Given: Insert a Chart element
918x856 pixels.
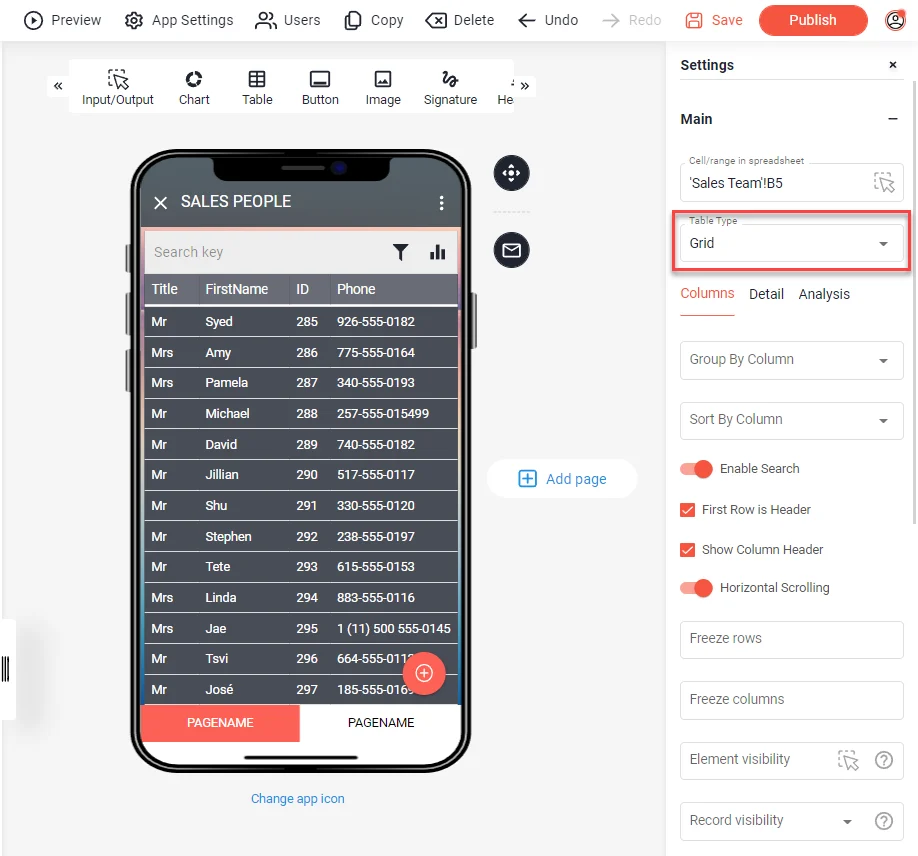Looking at the screenshot, I should [x=194, y=87].
